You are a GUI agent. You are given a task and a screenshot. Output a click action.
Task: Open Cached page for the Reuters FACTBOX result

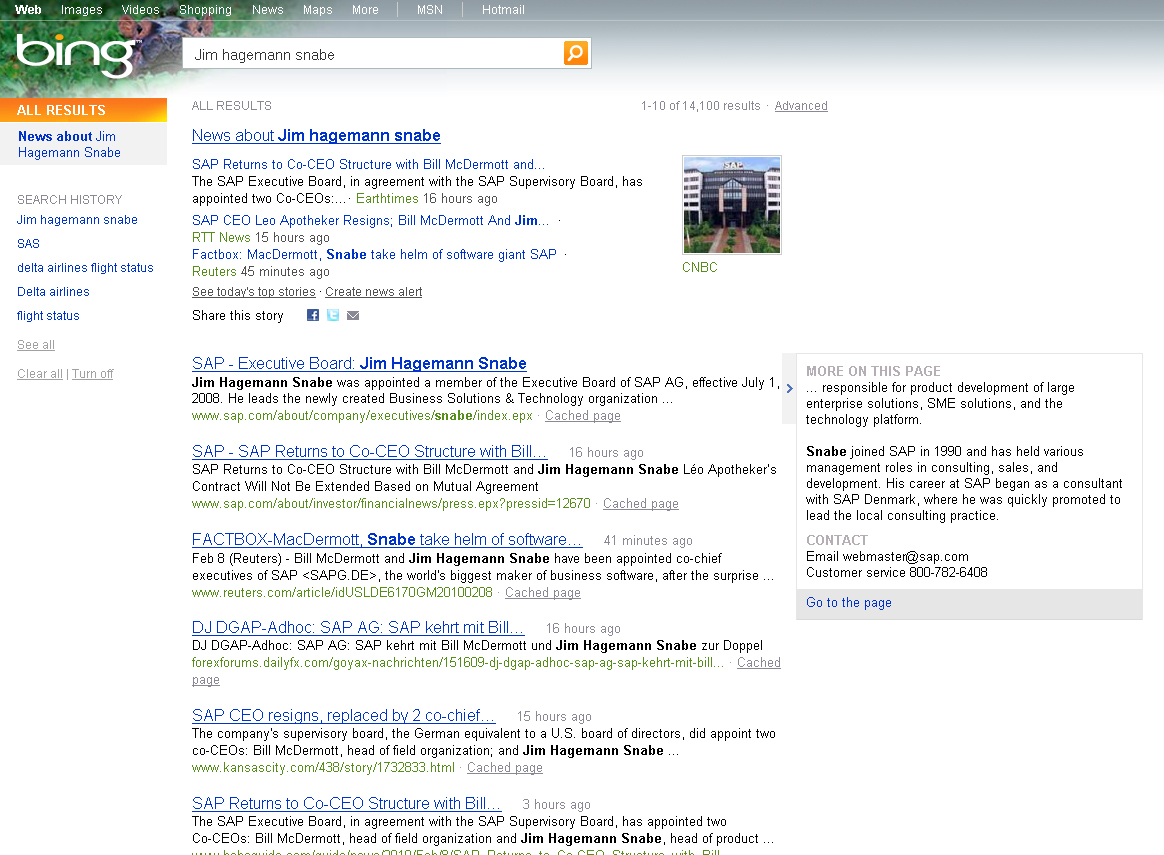pos(542,593)
